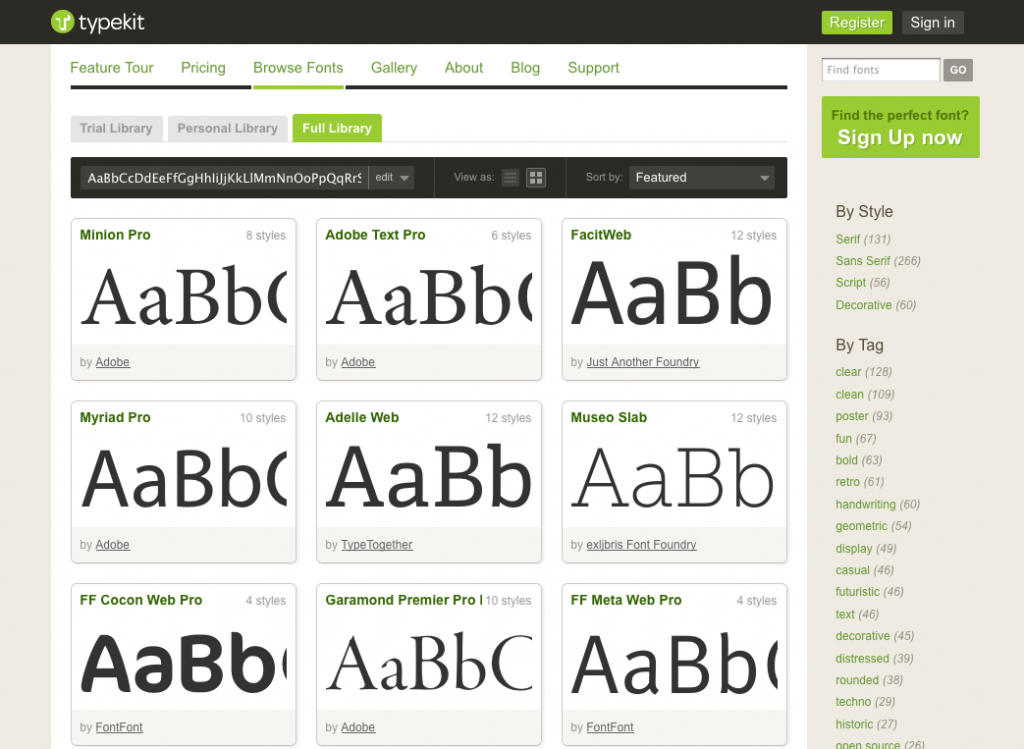Filter by the clean tag
The image size is (1024, 749).
pos(850,394)
